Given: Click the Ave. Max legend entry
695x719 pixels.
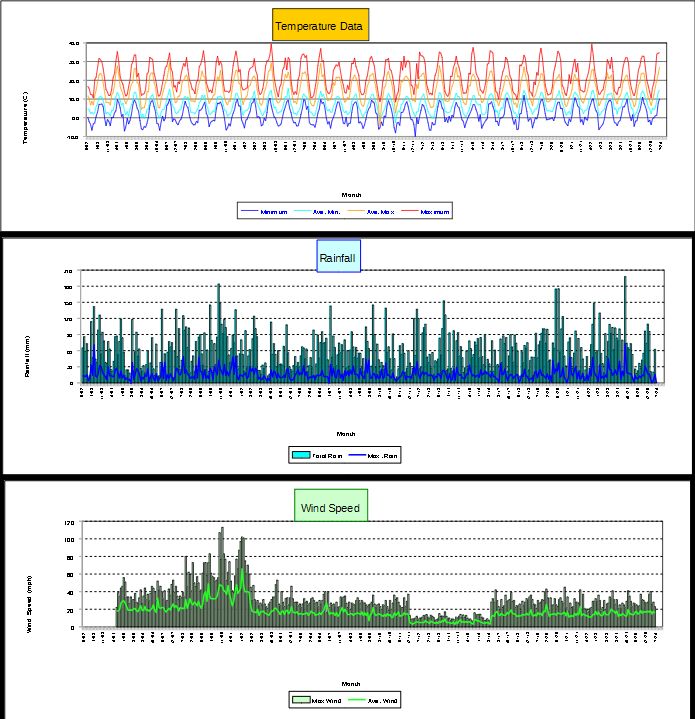Looking at the screenshot, I should click(x=371, y=212).
